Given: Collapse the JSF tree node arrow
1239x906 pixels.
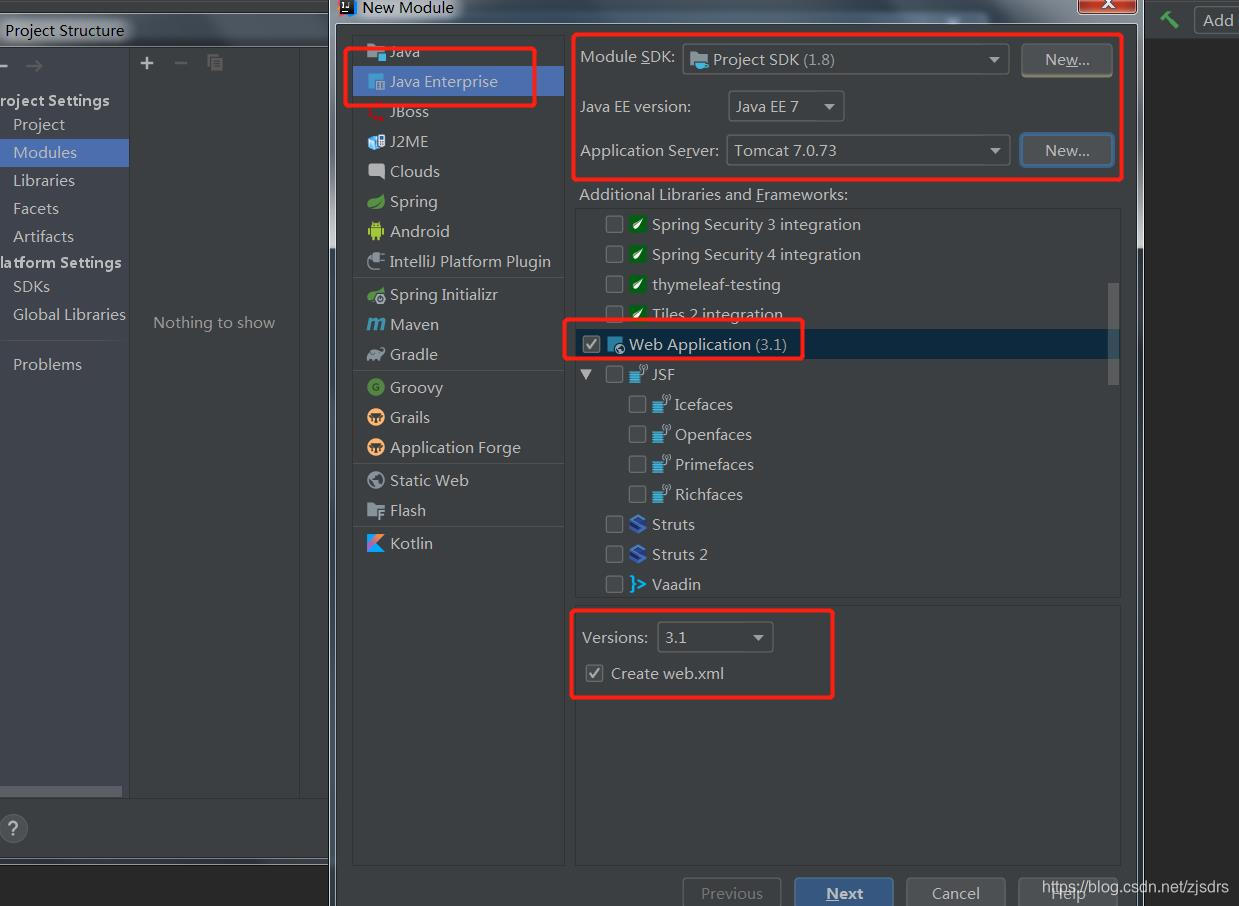Looking at the screenshot, I should 587,375.
